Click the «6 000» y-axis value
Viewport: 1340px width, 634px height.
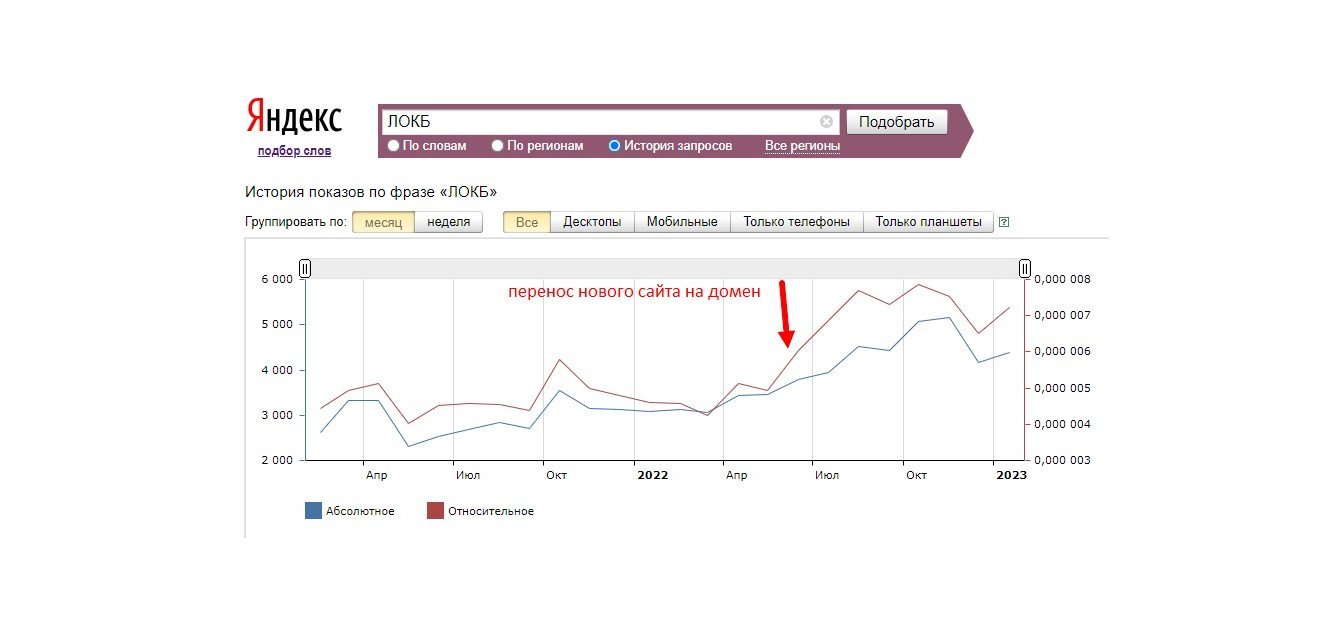point(277,279)
